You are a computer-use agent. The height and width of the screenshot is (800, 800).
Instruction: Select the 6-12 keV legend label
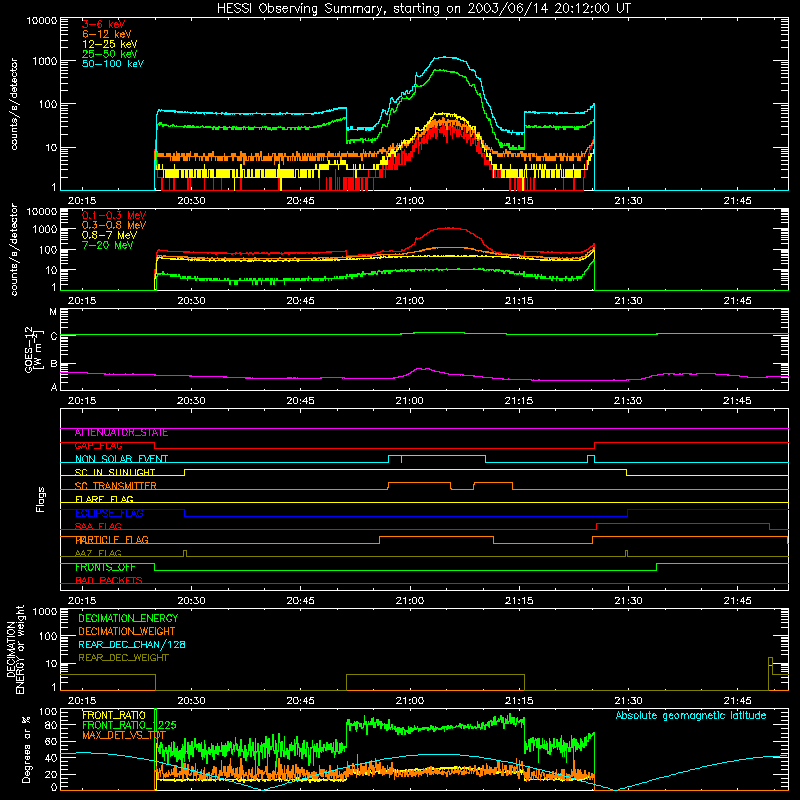pyautogui.click(x=106, y=34)
